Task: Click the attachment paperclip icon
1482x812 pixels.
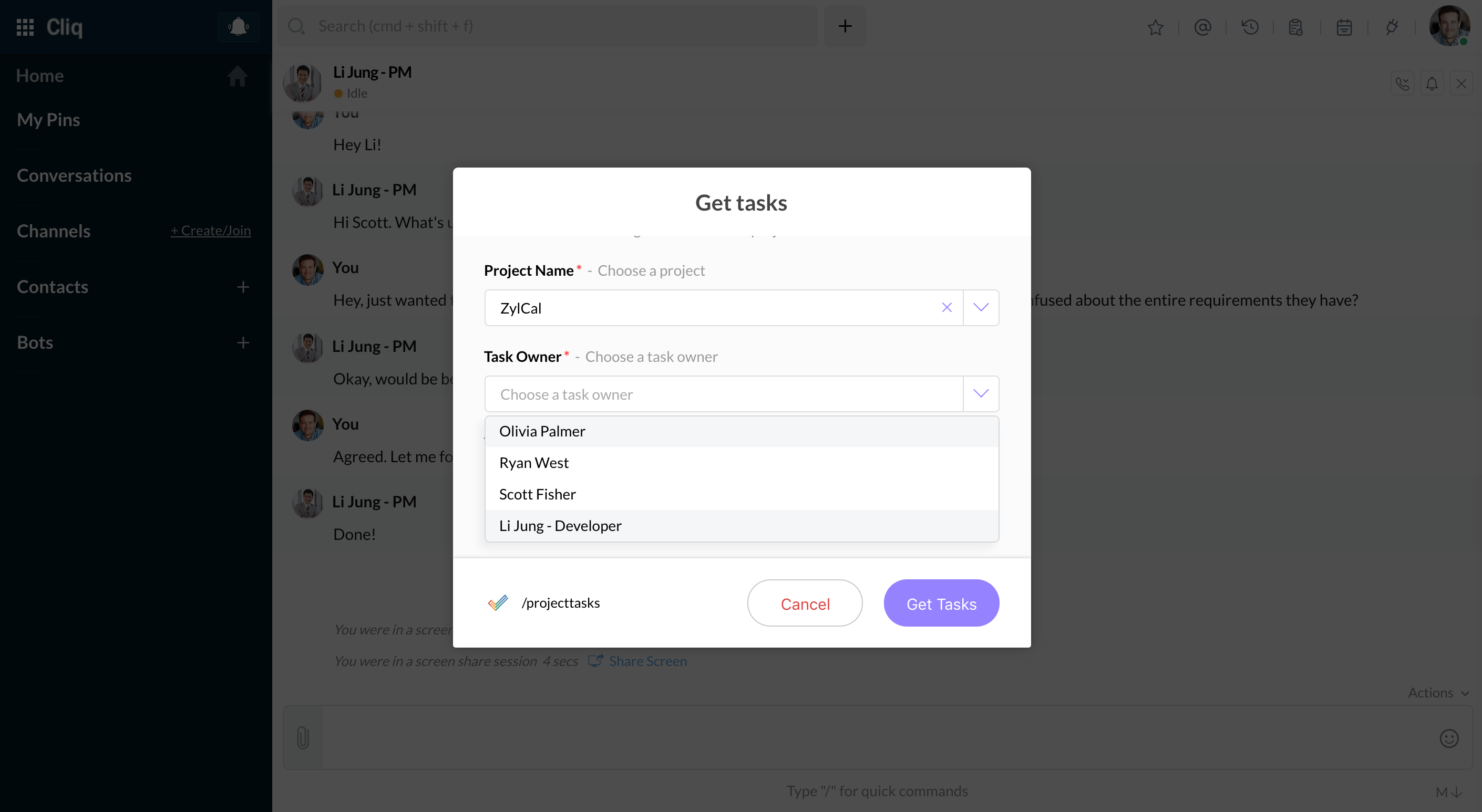Action: click(303, 738)
